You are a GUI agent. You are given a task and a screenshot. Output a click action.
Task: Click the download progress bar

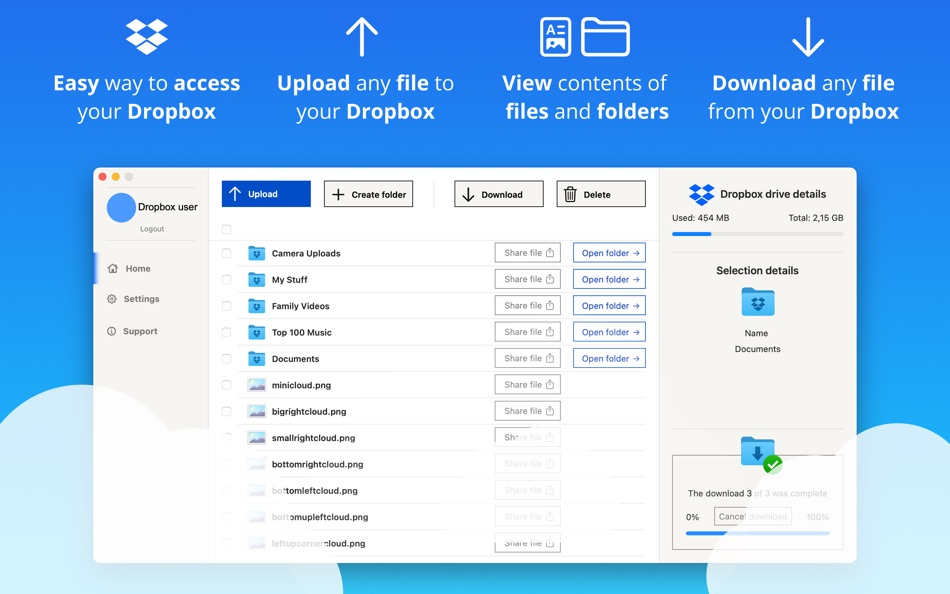point(757,533)
